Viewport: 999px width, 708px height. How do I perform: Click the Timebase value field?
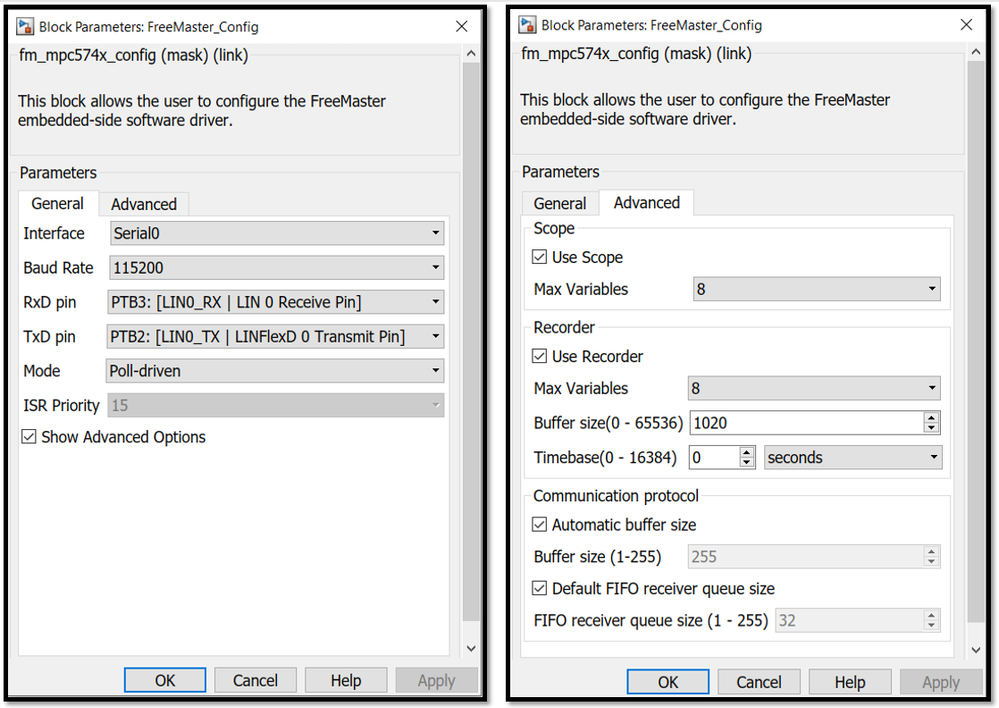tap(715, 458)
